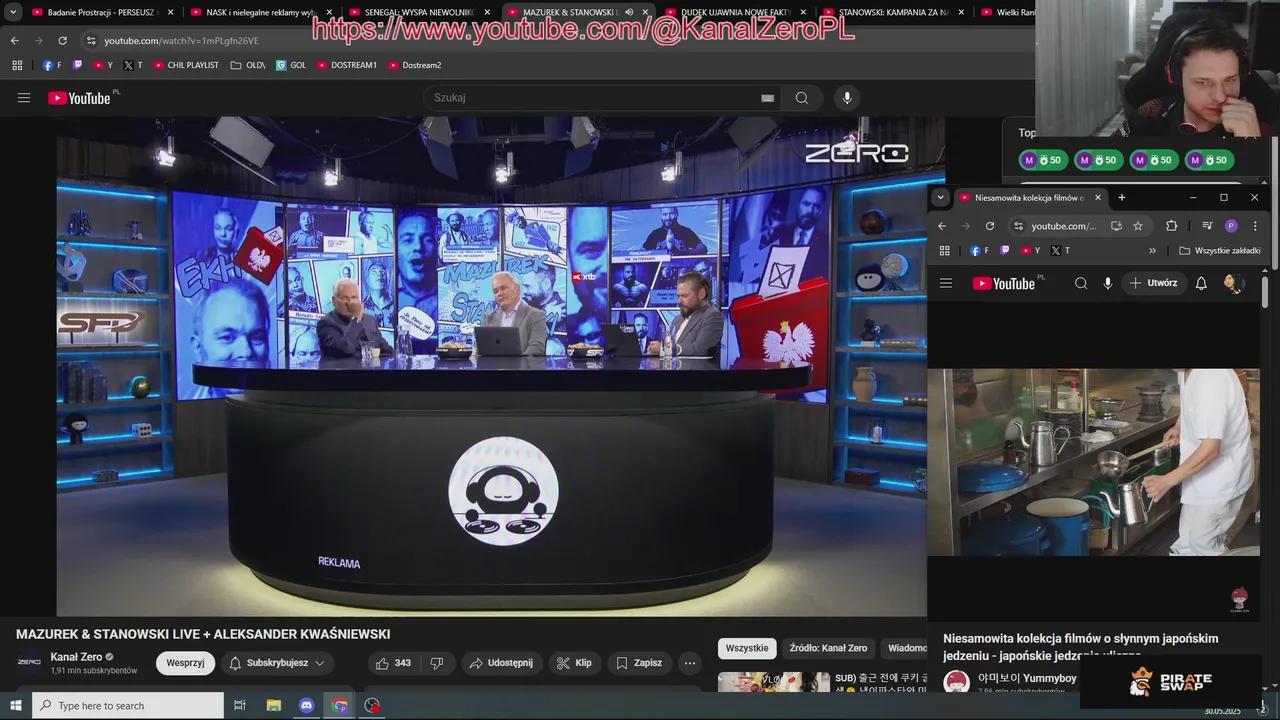Reload the page in main browser window

coord(62,41)
